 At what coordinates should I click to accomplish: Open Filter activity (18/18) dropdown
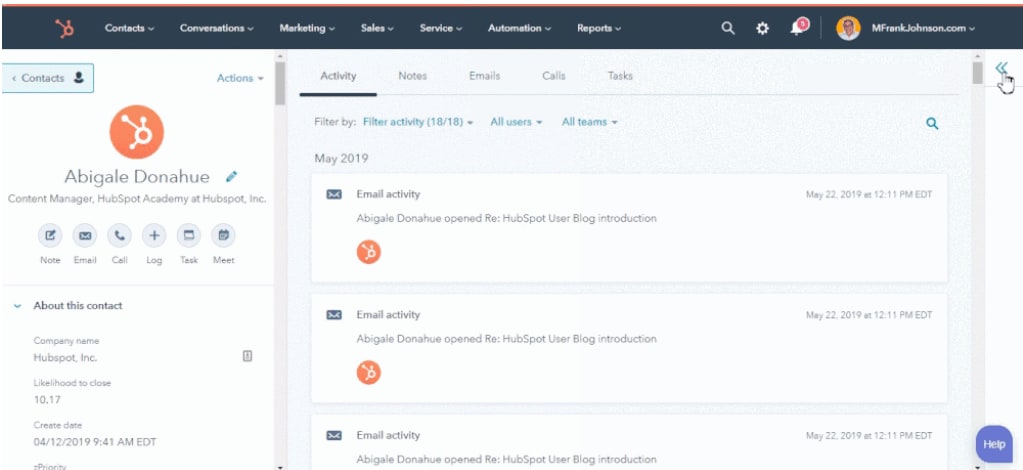coord(418,122)
